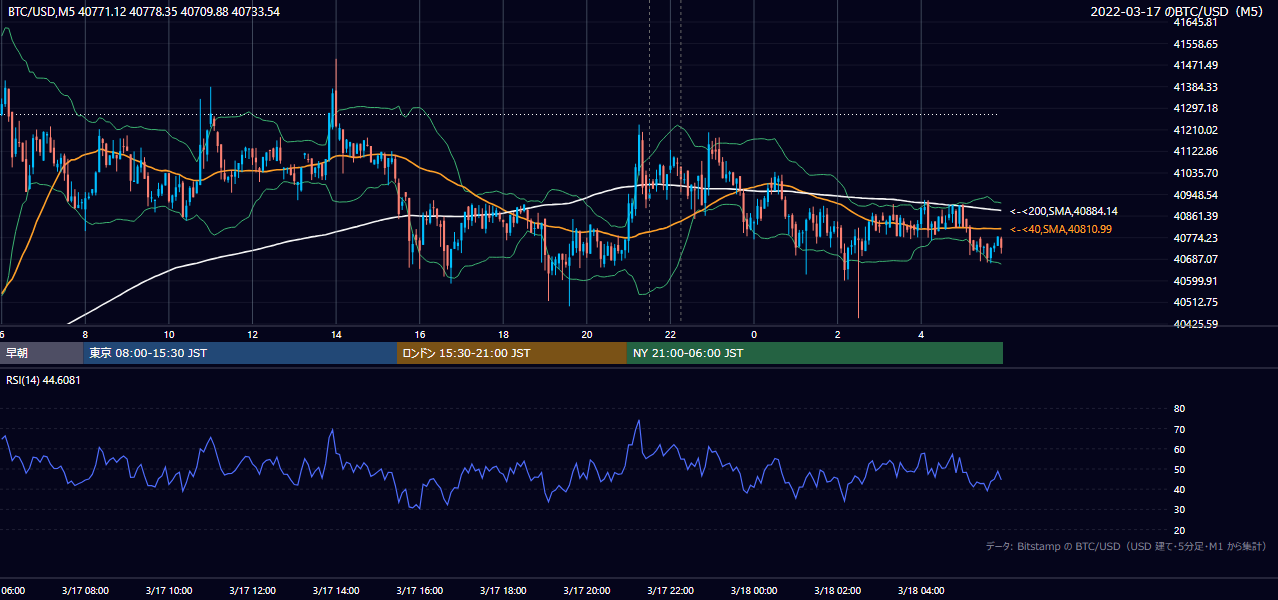This screenshot has height=600, width=1278.
Task: Click the RSI(14) 44.6081 indicator label
Action: click(44, 380)
